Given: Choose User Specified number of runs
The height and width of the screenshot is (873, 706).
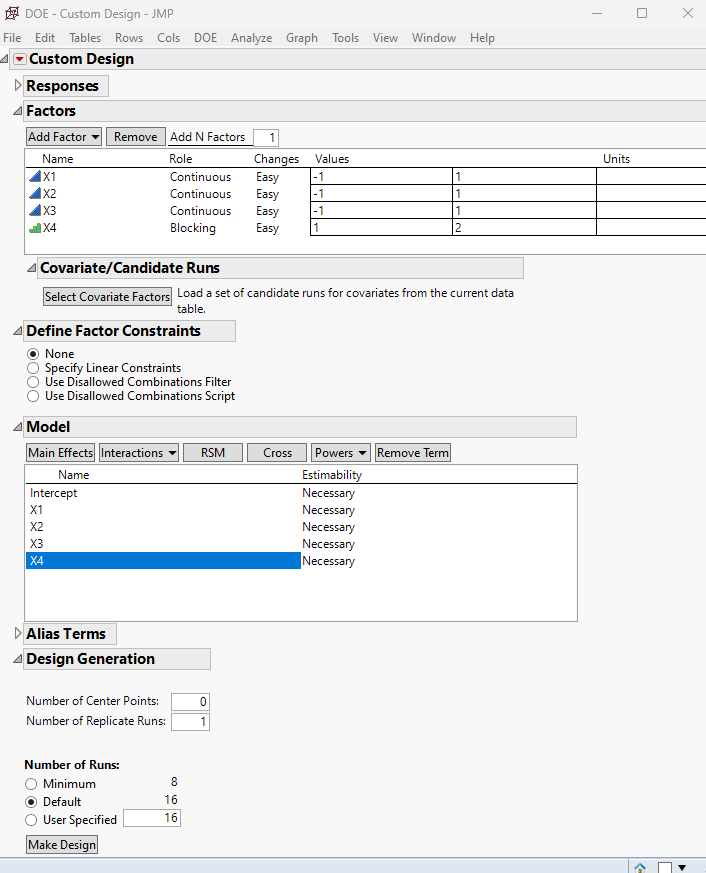Looking at the screenshot, I should (31, 820).
